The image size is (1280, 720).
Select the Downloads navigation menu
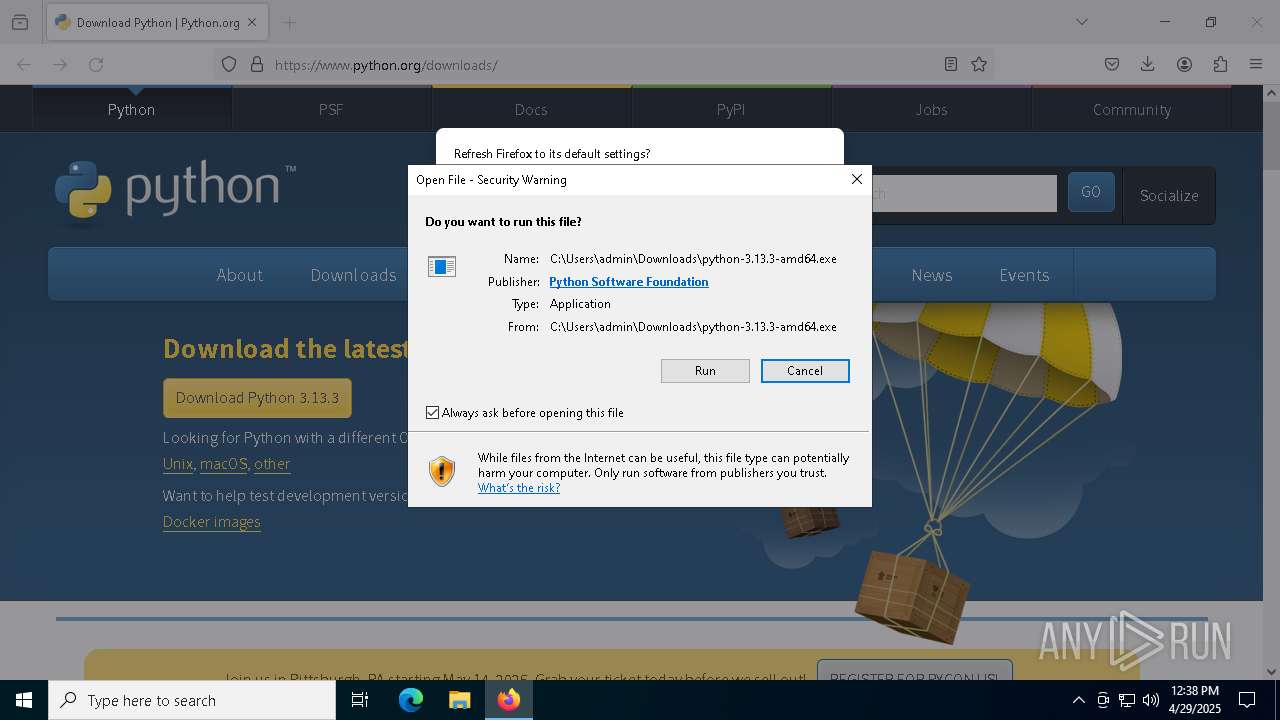pos(353,275)
